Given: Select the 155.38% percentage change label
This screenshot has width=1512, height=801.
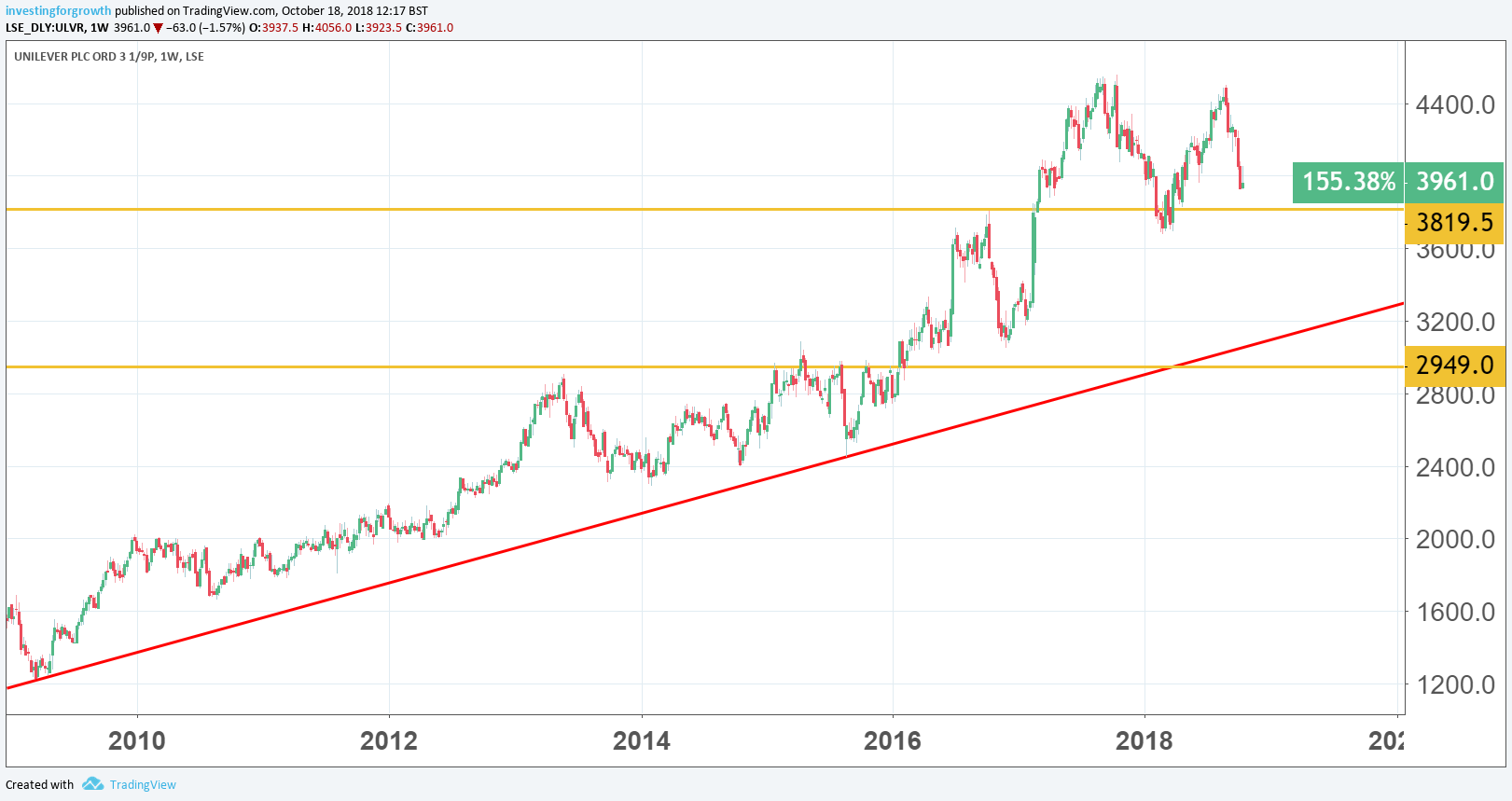Looking at the screenshot, I should 1349,182.
